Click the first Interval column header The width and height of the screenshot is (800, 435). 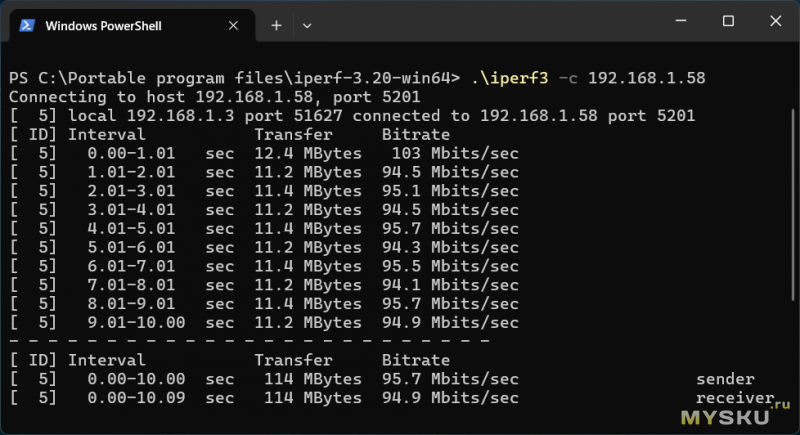pyautogui.click(x=106, y=135)
